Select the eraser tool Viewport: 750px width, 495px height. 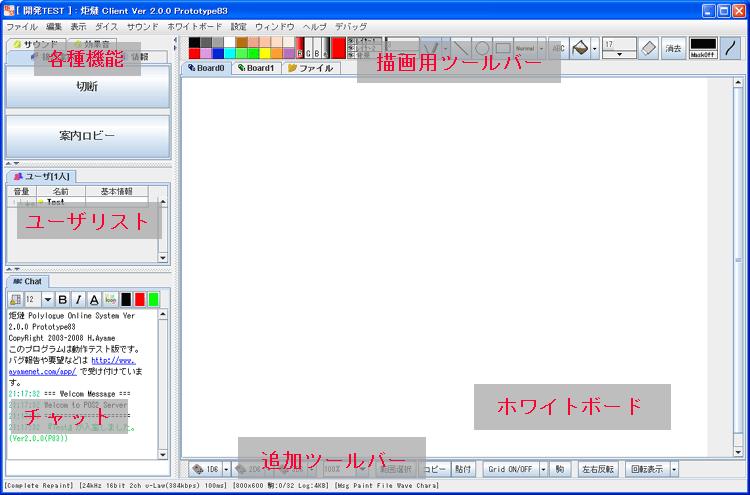pyautogui.click(x=649, y=48)
